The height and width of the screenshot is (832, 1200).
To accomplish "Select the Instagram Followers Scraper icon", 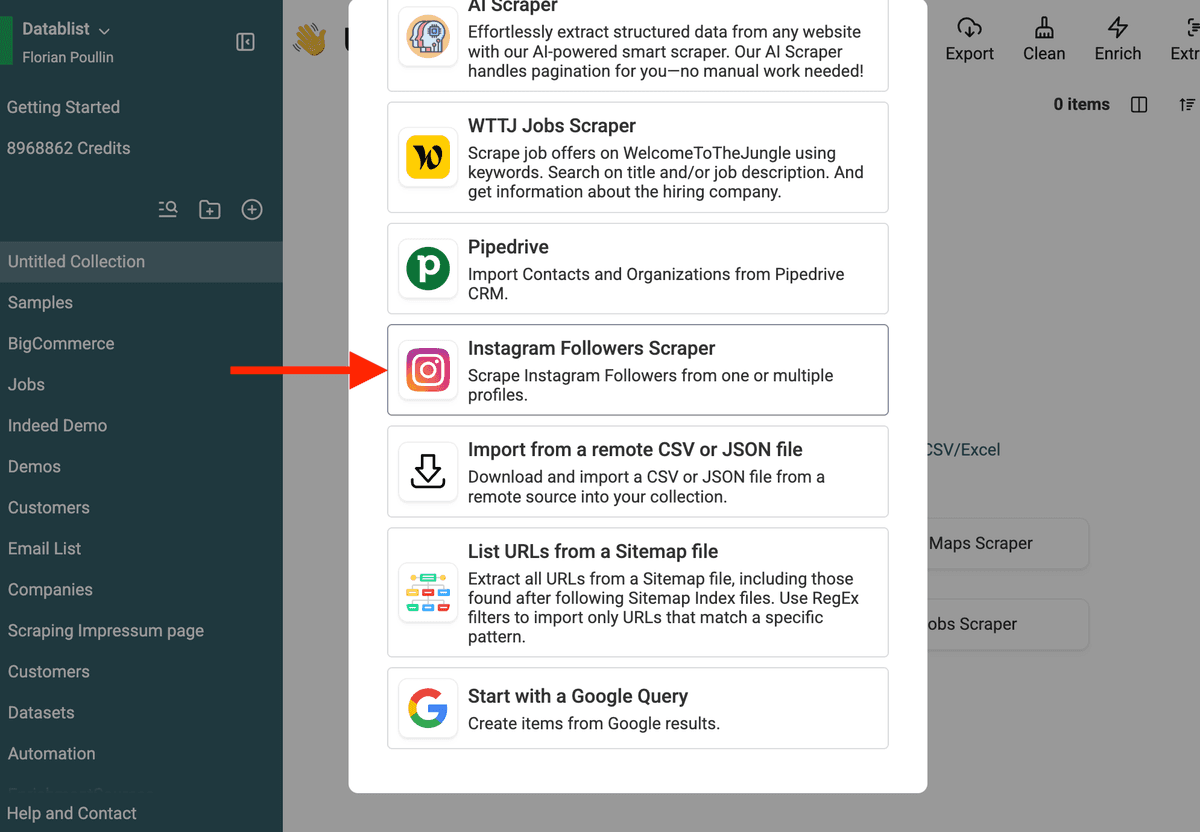I will [428, 370].
